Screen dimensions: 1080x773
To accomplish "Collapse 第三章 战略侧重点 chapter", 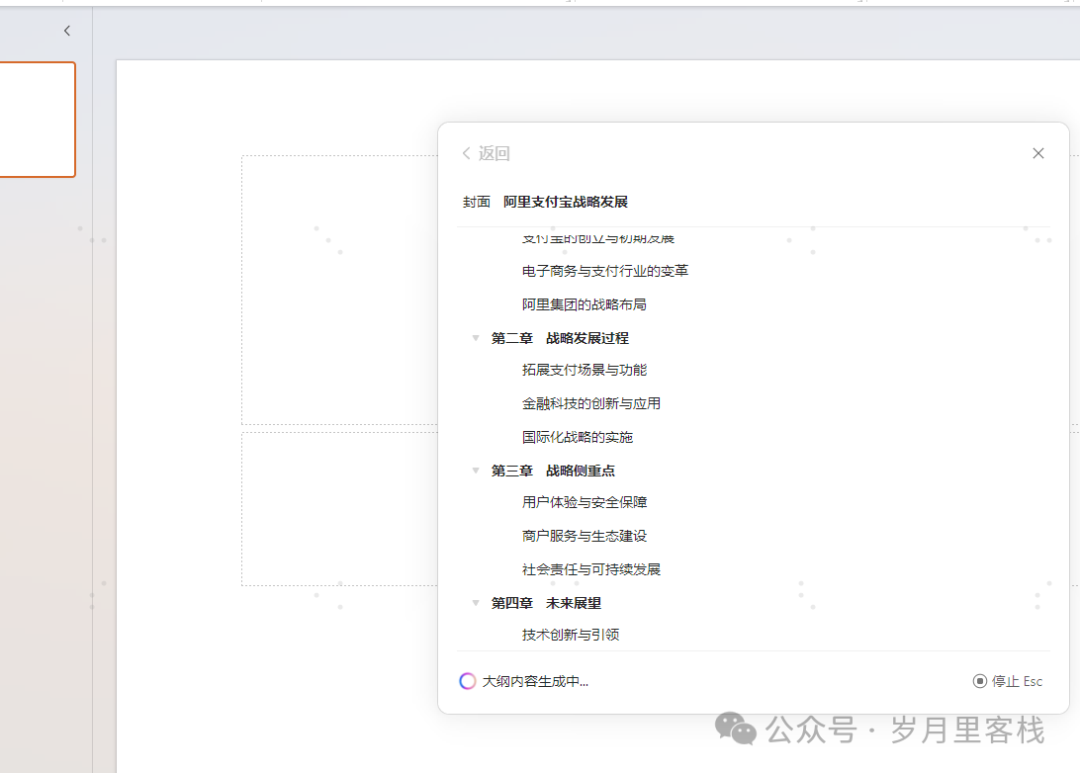I will click(x=475, y=471).
